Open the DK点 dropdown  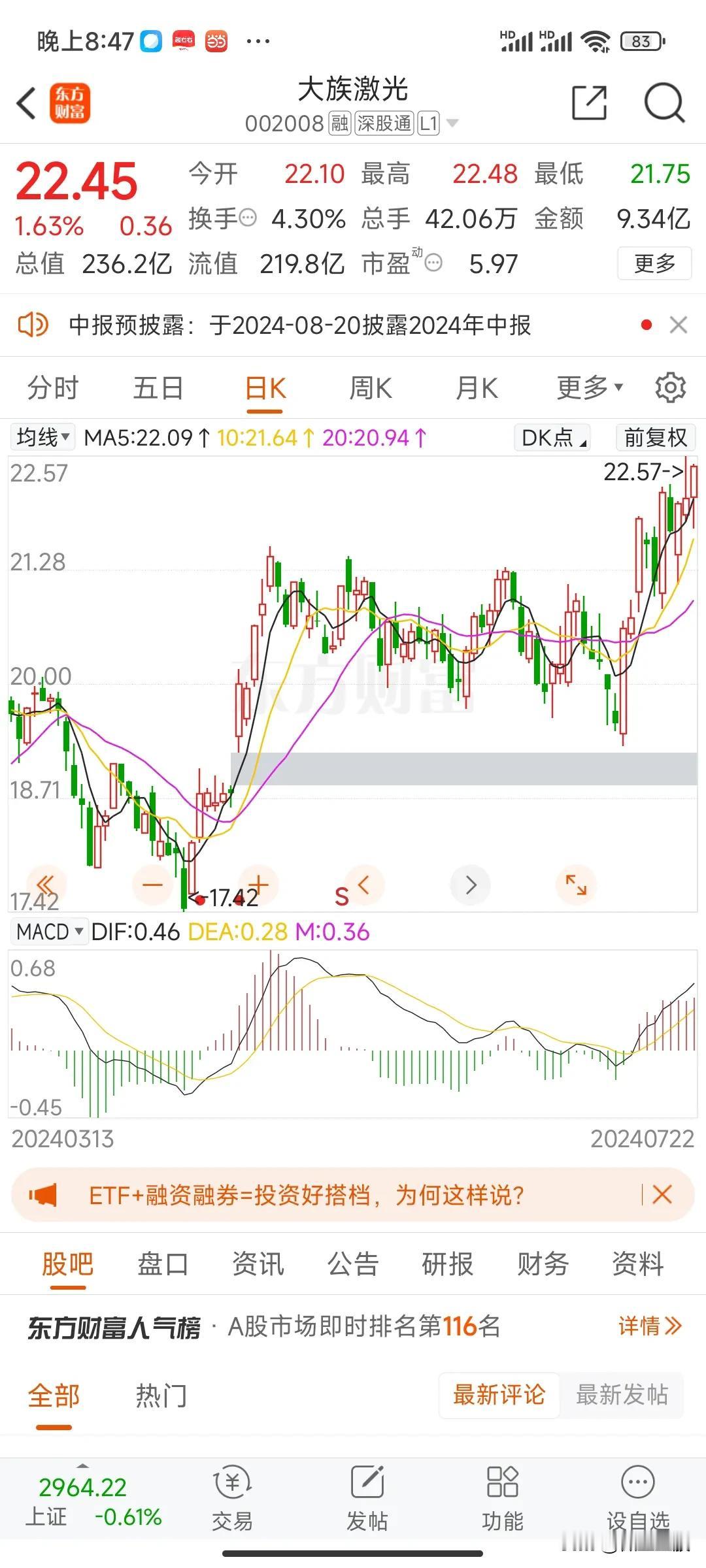point(553,437)
